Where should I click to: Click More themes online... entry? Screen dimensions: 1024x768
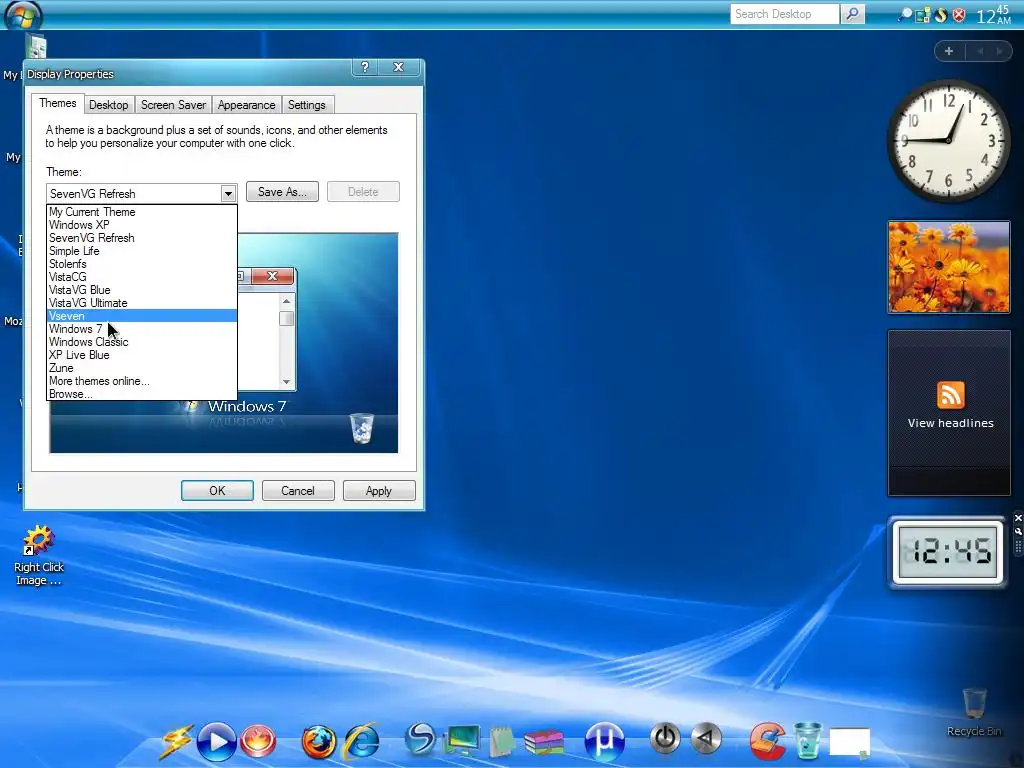(142, 381)
